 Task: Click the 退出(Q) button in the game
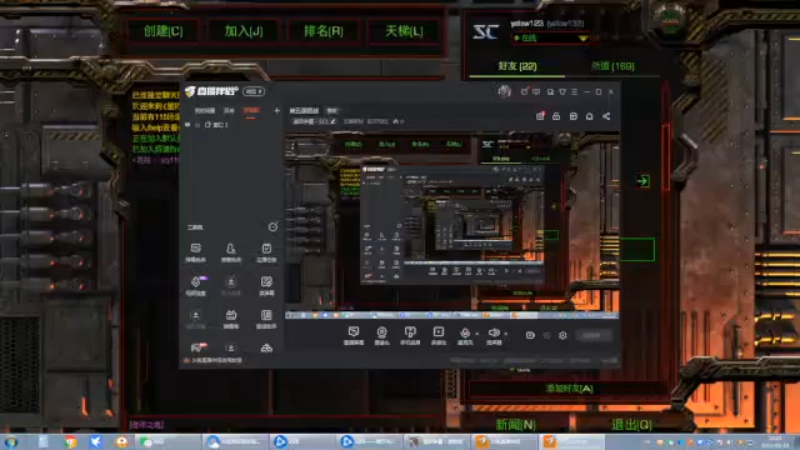click(x=631, y=424)
